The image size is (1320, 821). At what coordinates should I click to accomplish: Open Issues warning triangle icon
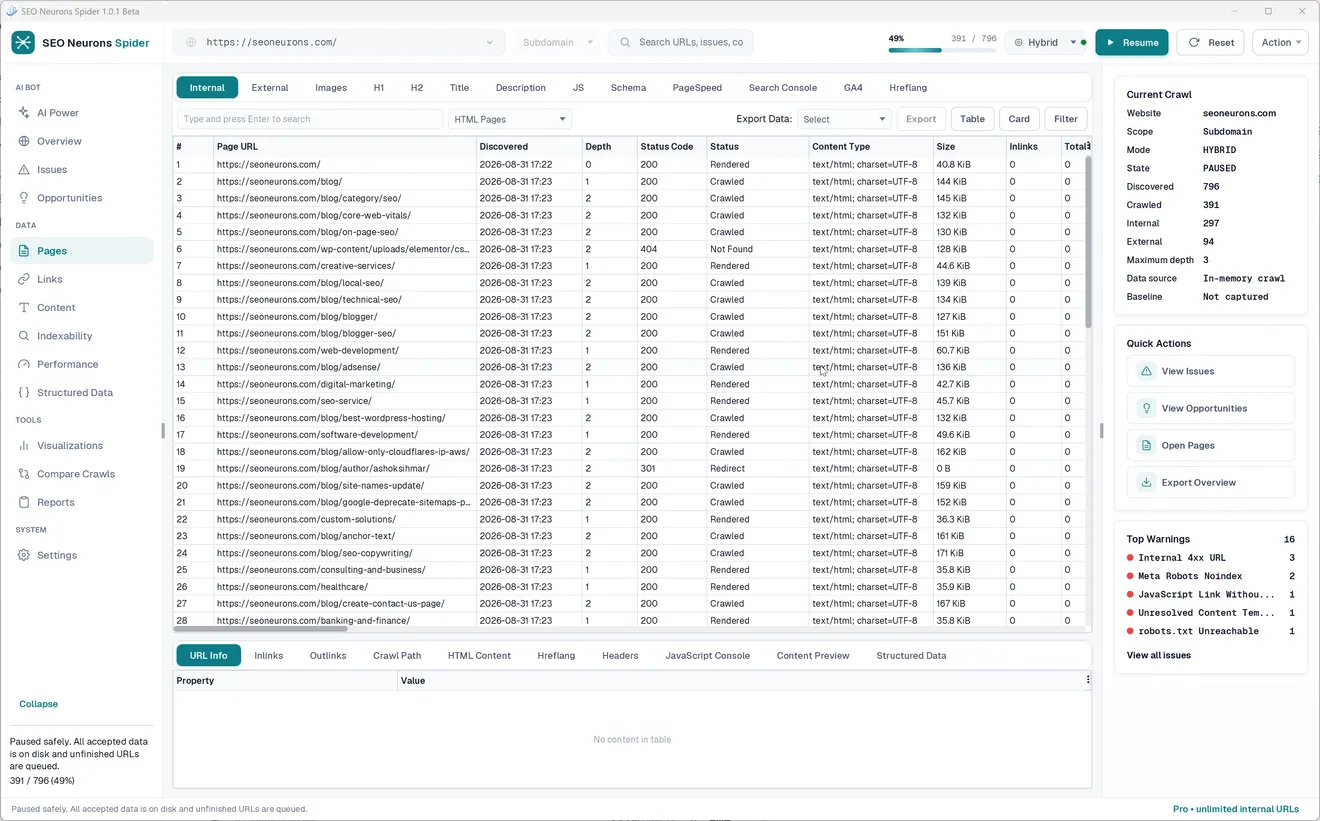(24, 170)
